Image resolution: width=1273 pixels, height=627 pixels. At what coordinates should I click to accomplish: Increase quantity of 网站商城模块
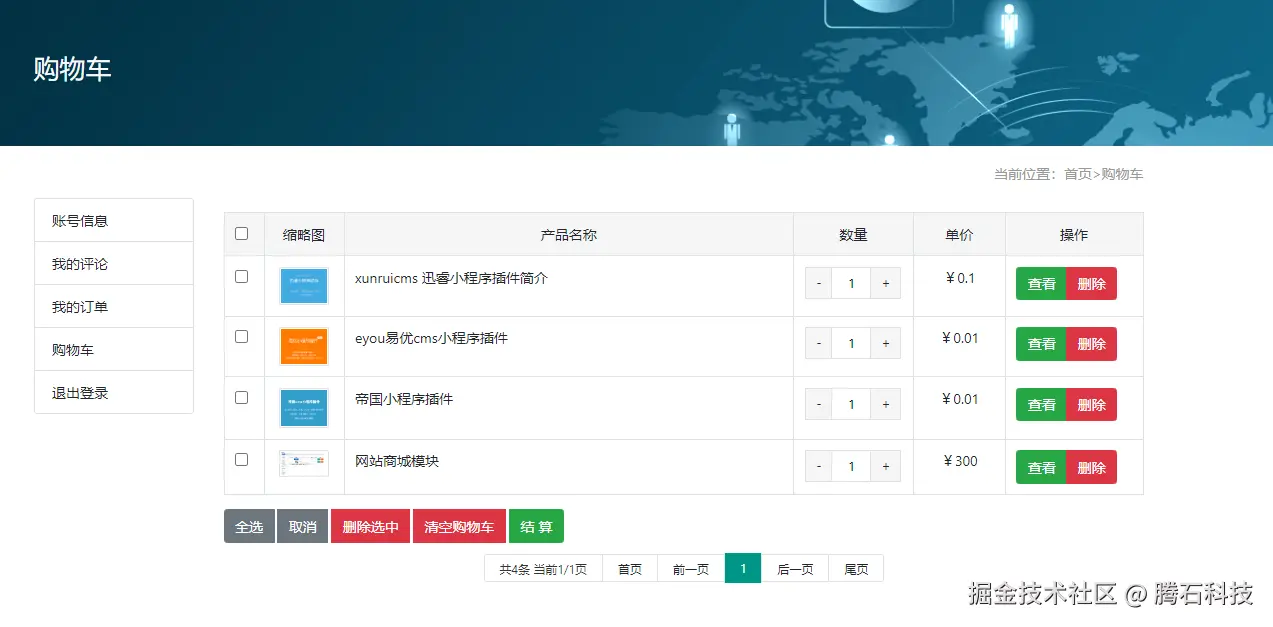[x=885, y=467]
